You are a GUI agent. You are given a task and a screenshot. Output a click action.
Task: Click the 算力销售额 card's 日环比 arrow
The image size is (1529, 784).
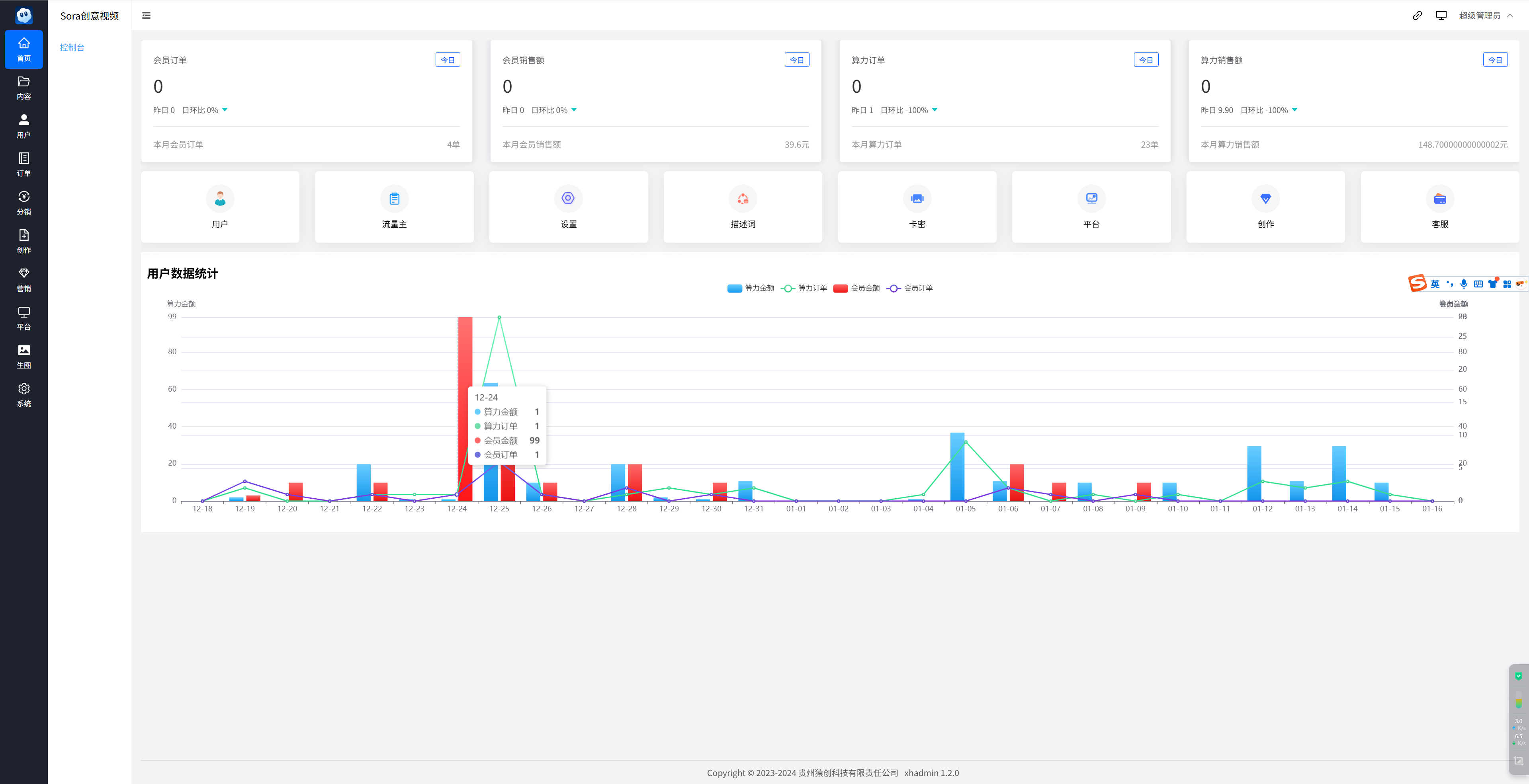coord(1294,110)
